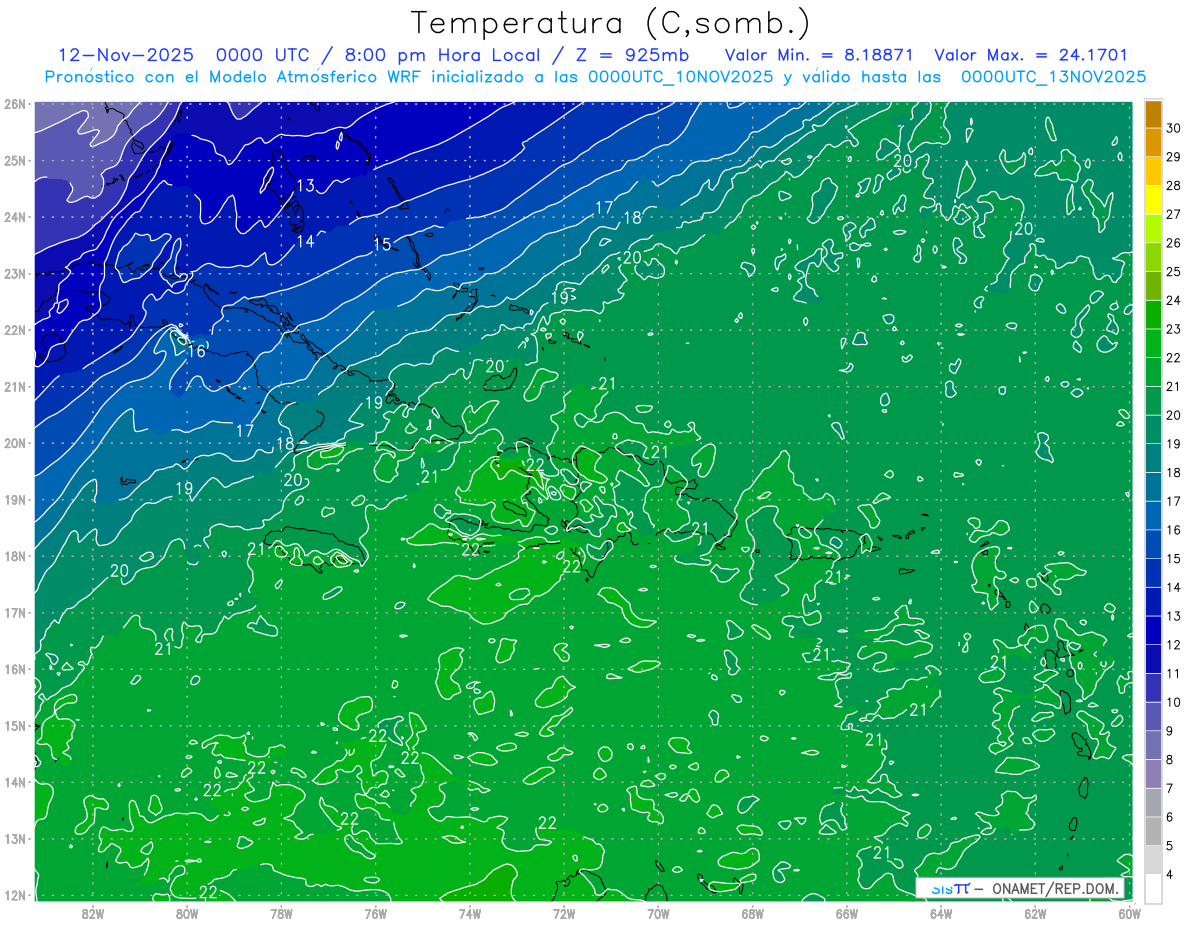Click the "68W" longitude axis label
Image resolution: width=1200 pixels, height=927 pixels.
click(752, 912)
